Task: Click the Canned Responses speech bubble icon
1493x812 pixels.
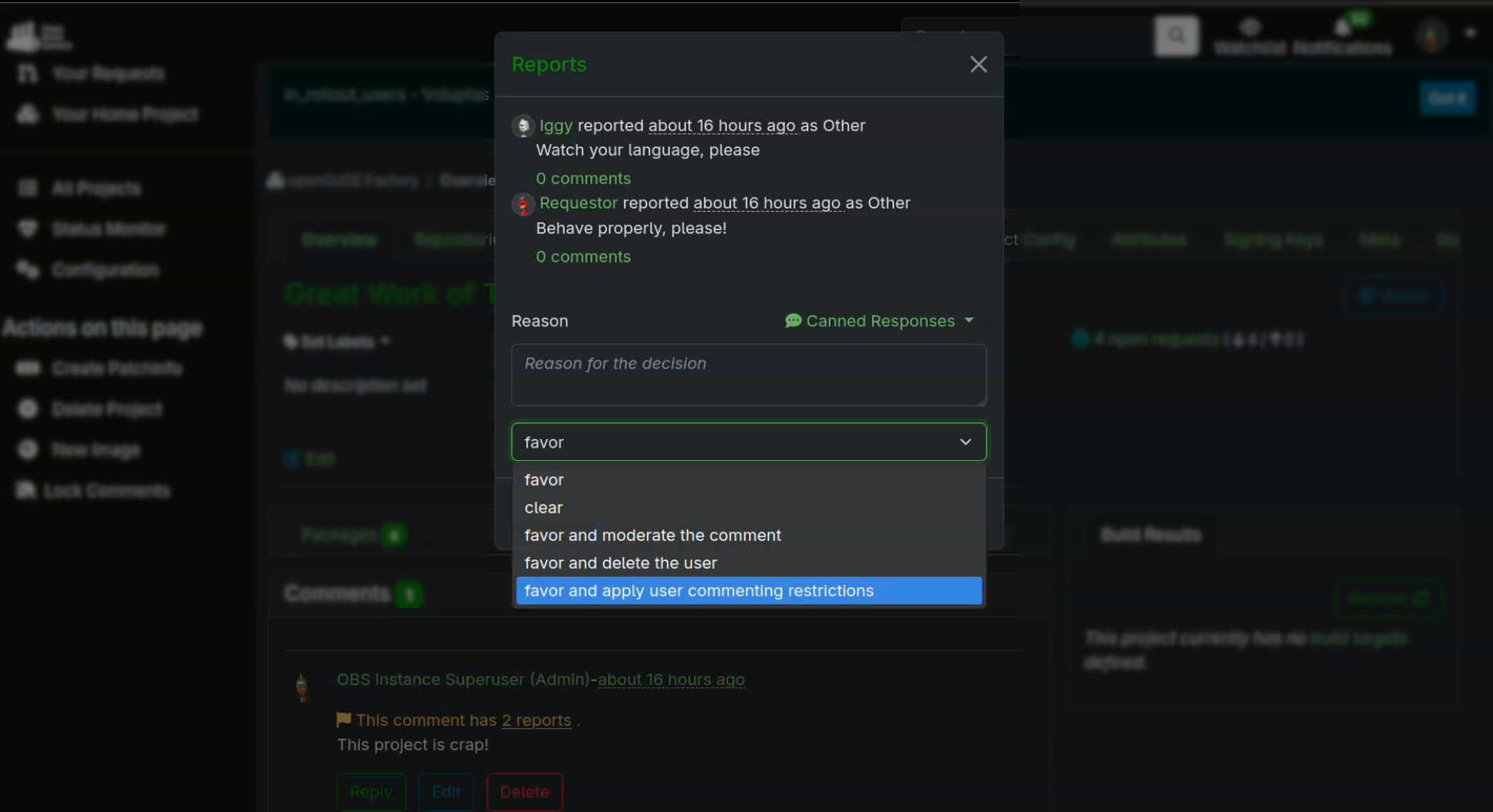Action: 793,321
